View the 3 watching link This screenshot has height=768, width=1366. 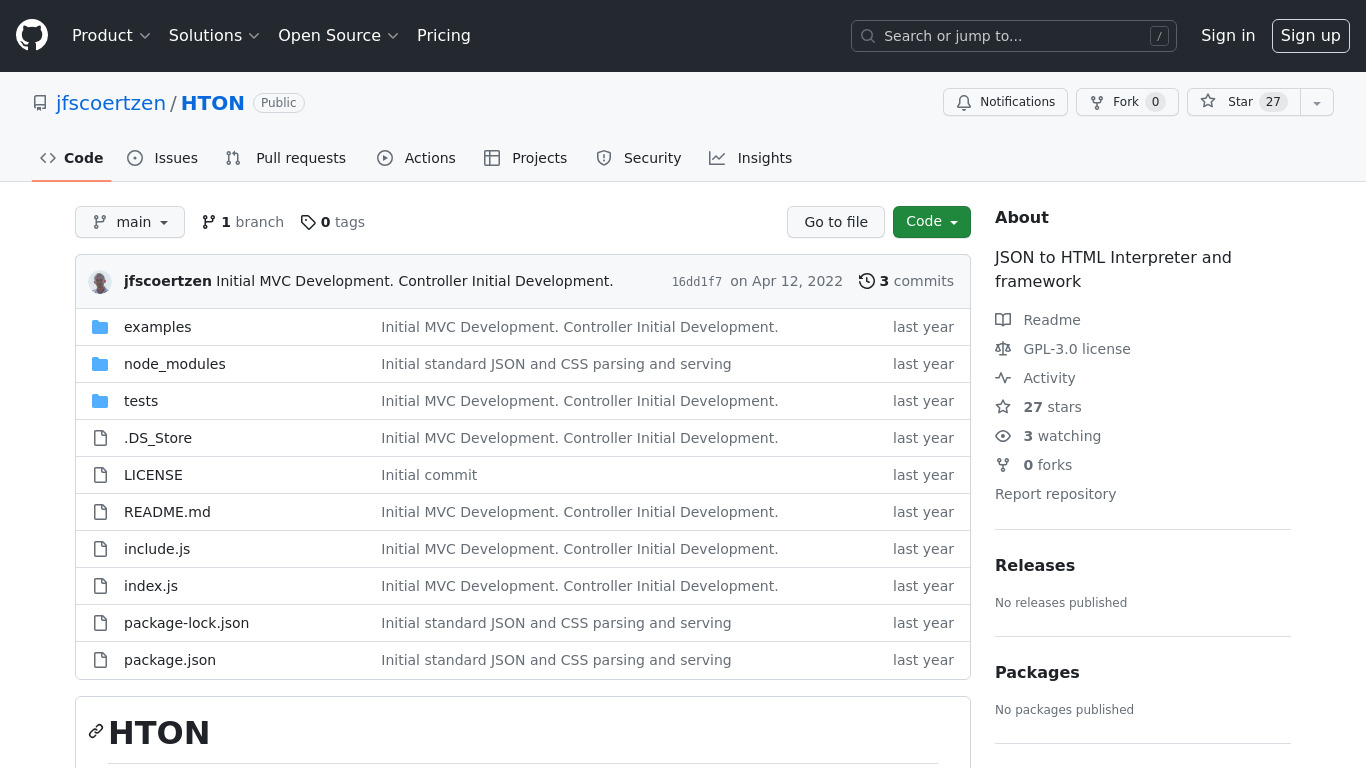pos(1048,436)
